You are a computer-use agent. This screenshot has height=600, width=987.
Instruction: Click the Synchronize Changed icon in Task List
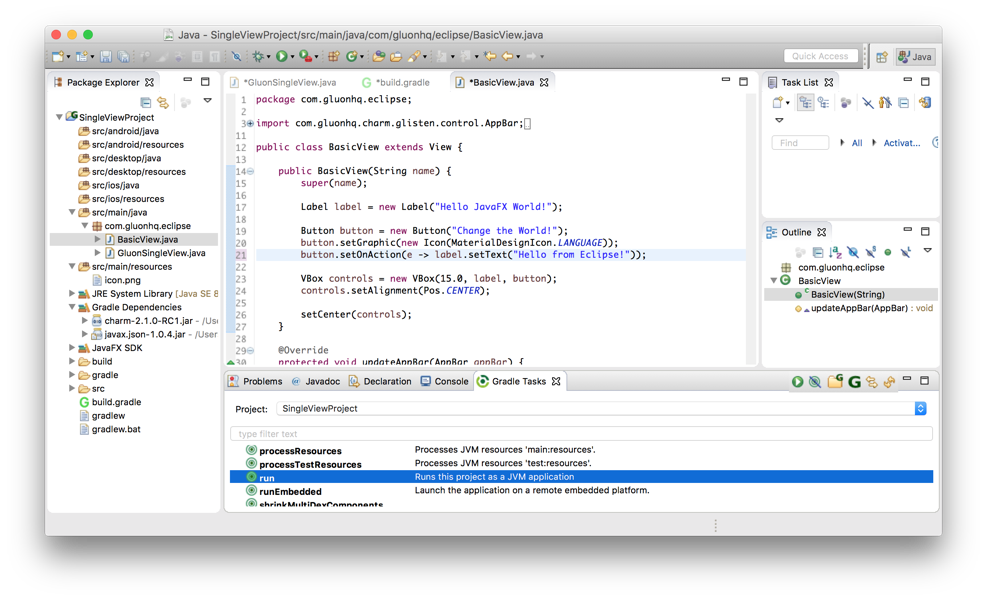coord(925,103)
